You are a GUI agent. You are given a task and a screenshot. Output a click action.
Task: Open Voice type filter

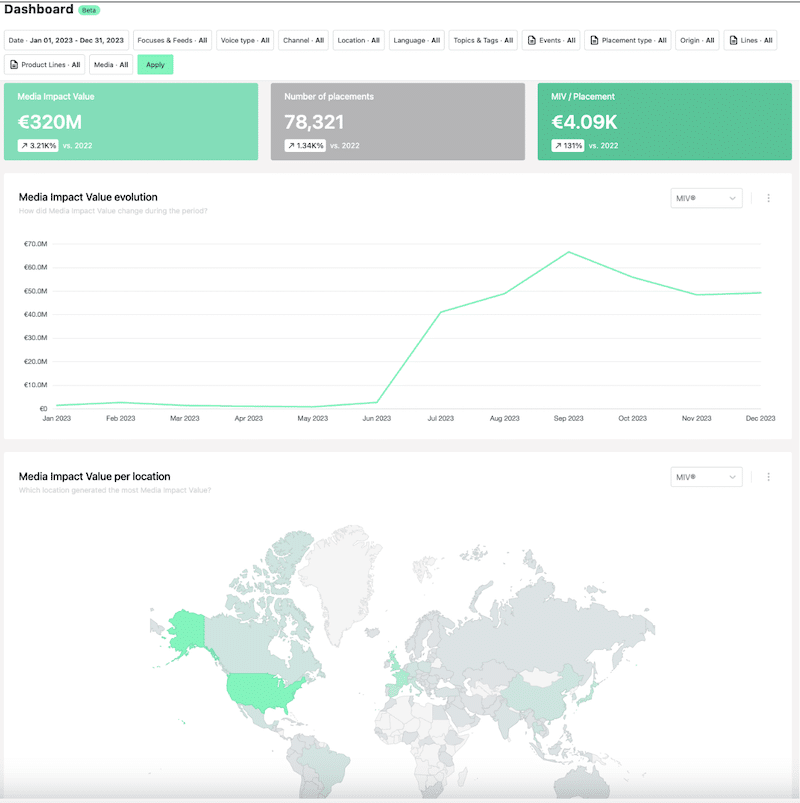click(245, 40)
